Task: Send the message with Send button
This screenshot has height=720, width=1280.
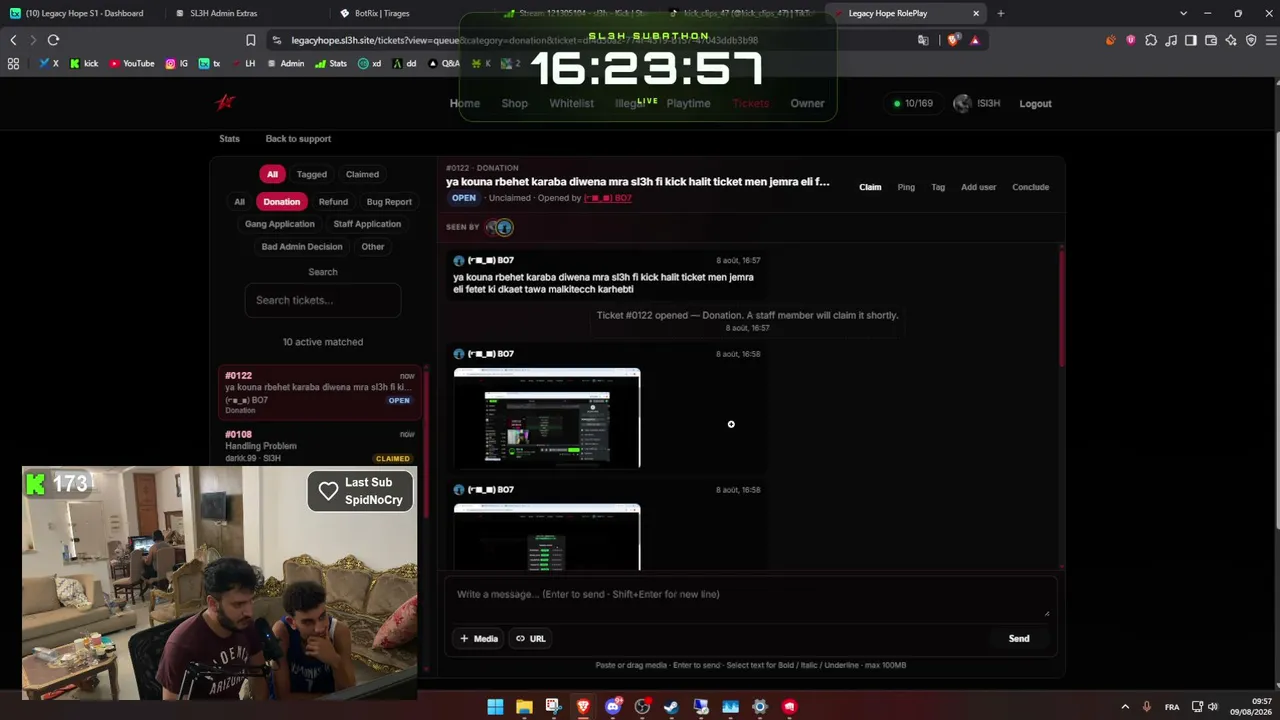Action: pyautogui.click(x=1019, y=638)
